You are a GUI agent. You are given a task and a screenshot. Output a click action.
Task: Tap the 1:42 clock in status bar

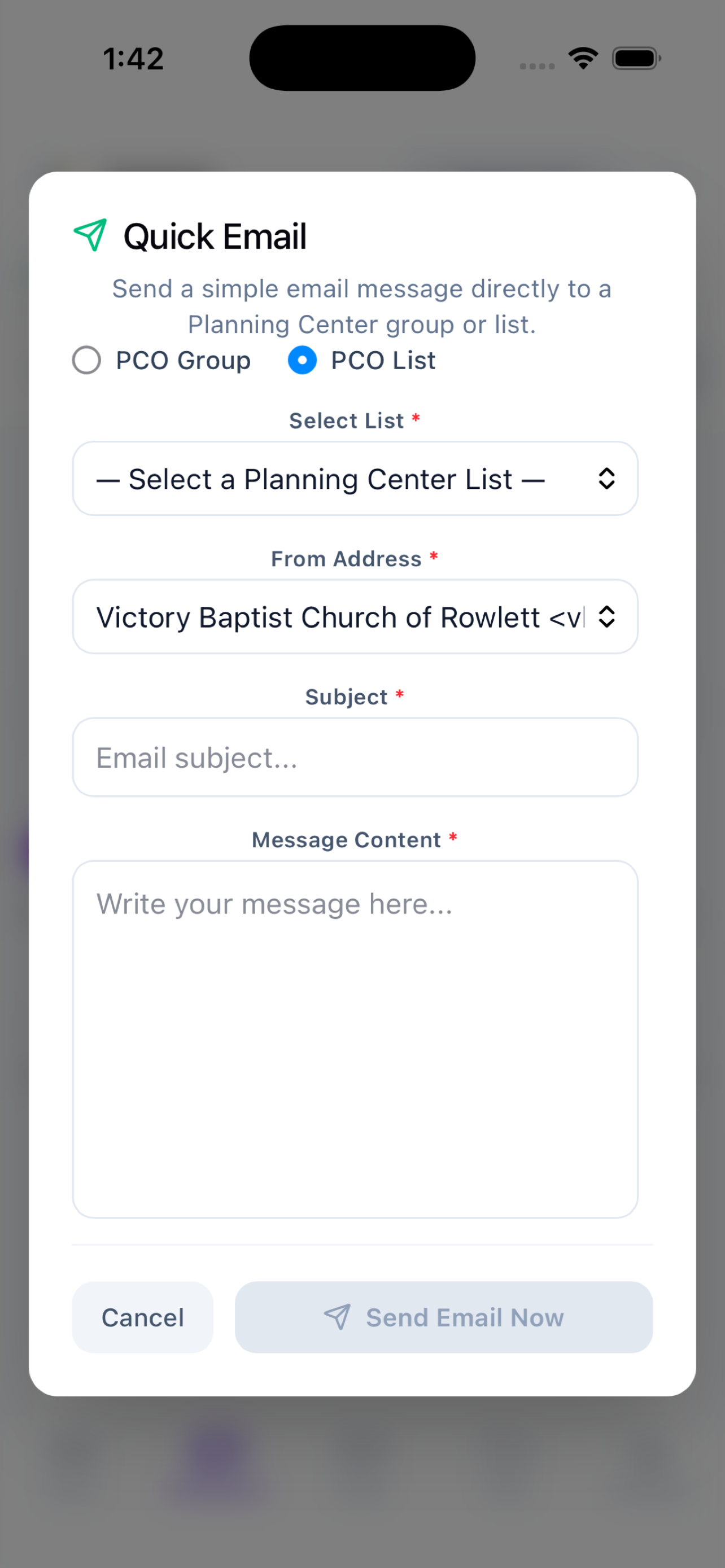133,59
